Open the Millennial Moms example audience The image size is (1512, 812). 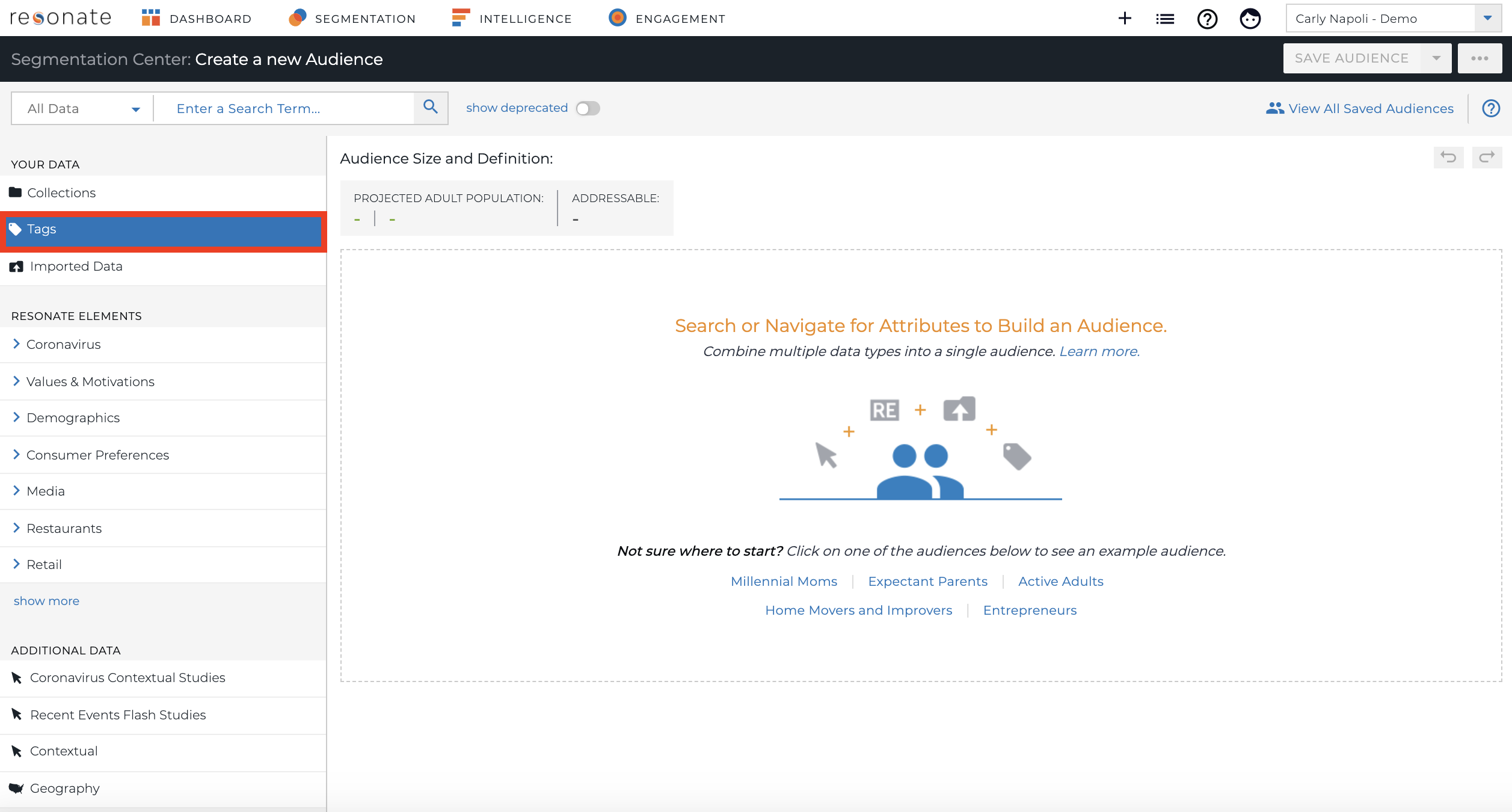click(x=784, y=581)
